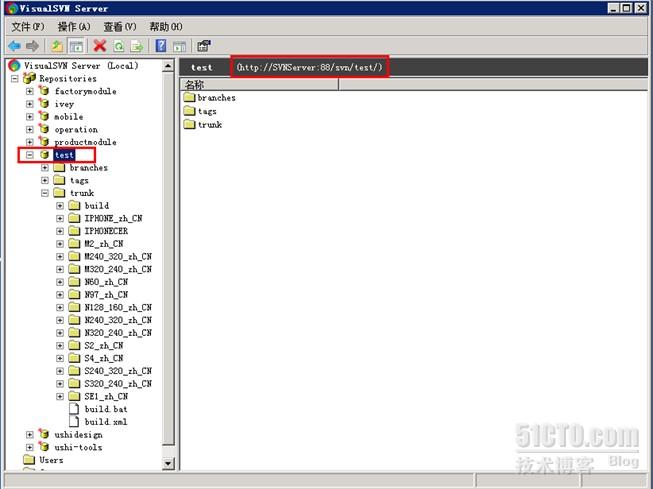Select the test repository in tree
Screen dimensions: 653x489
point(64,155)
